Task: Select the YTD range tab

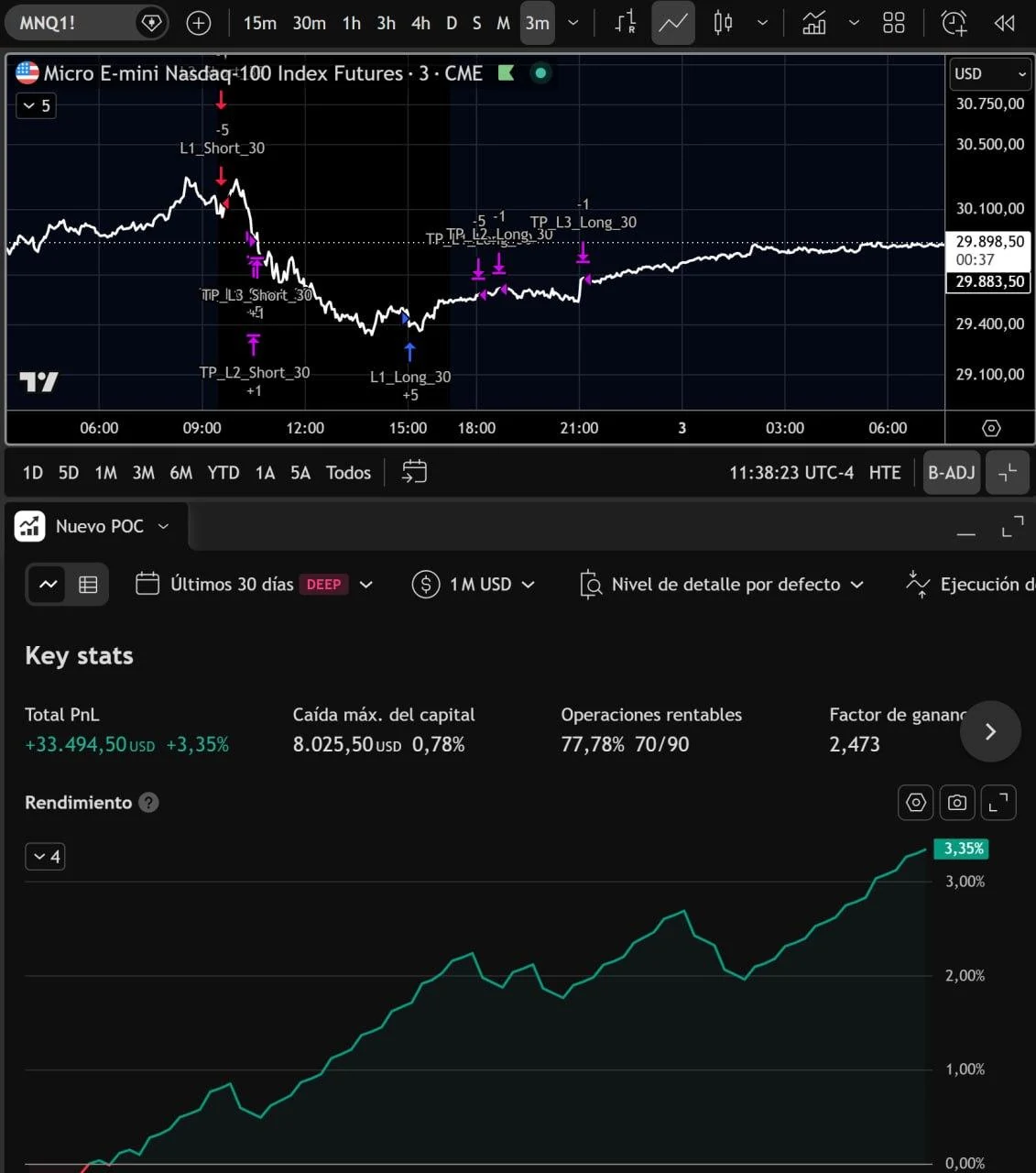Action: click(224, 473)
